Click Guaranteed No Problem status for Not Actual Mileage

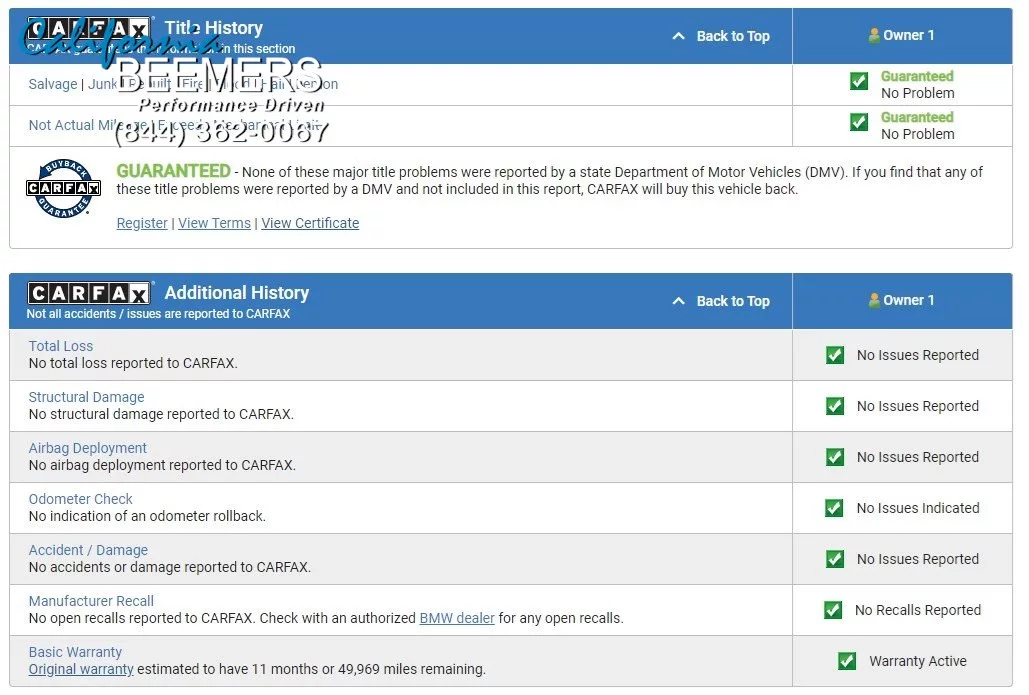pos(917,125)
